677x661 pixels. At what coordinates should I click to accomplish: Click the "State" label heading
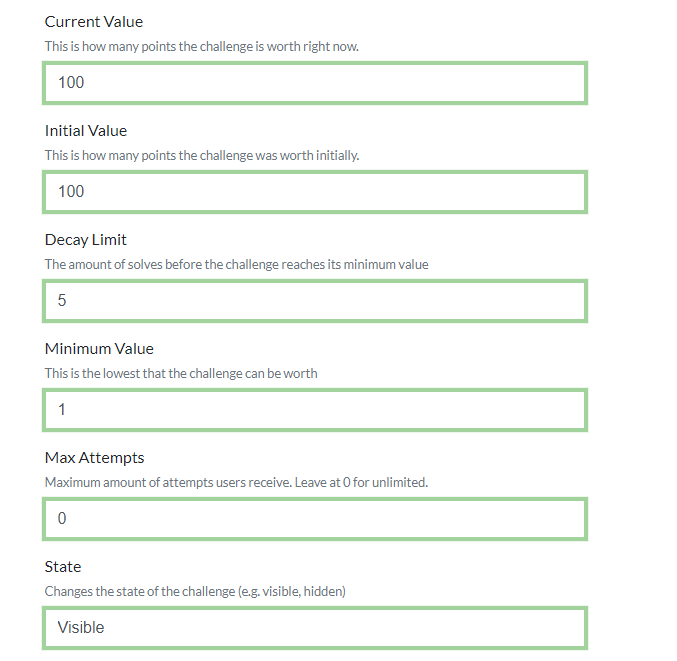[63, 567]
